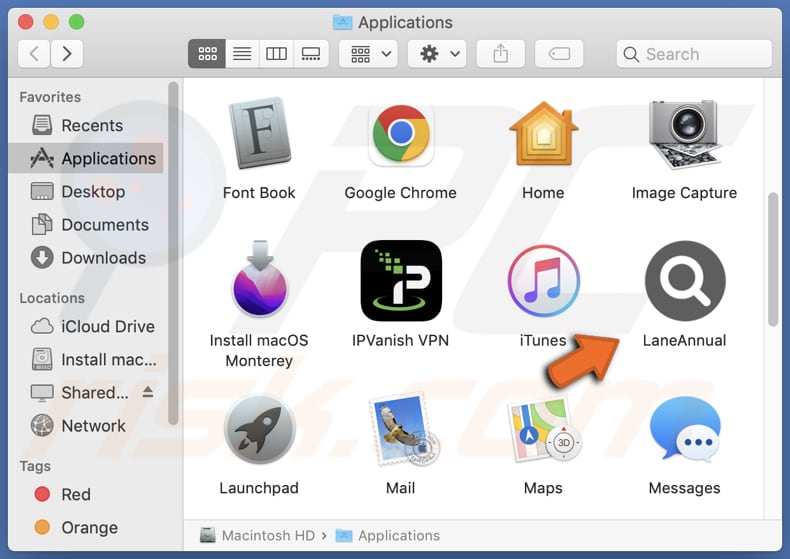Open the Install mac… volume in sidebar
The height and width of the screenshot is (559, 790).
[x=86, y=360]
